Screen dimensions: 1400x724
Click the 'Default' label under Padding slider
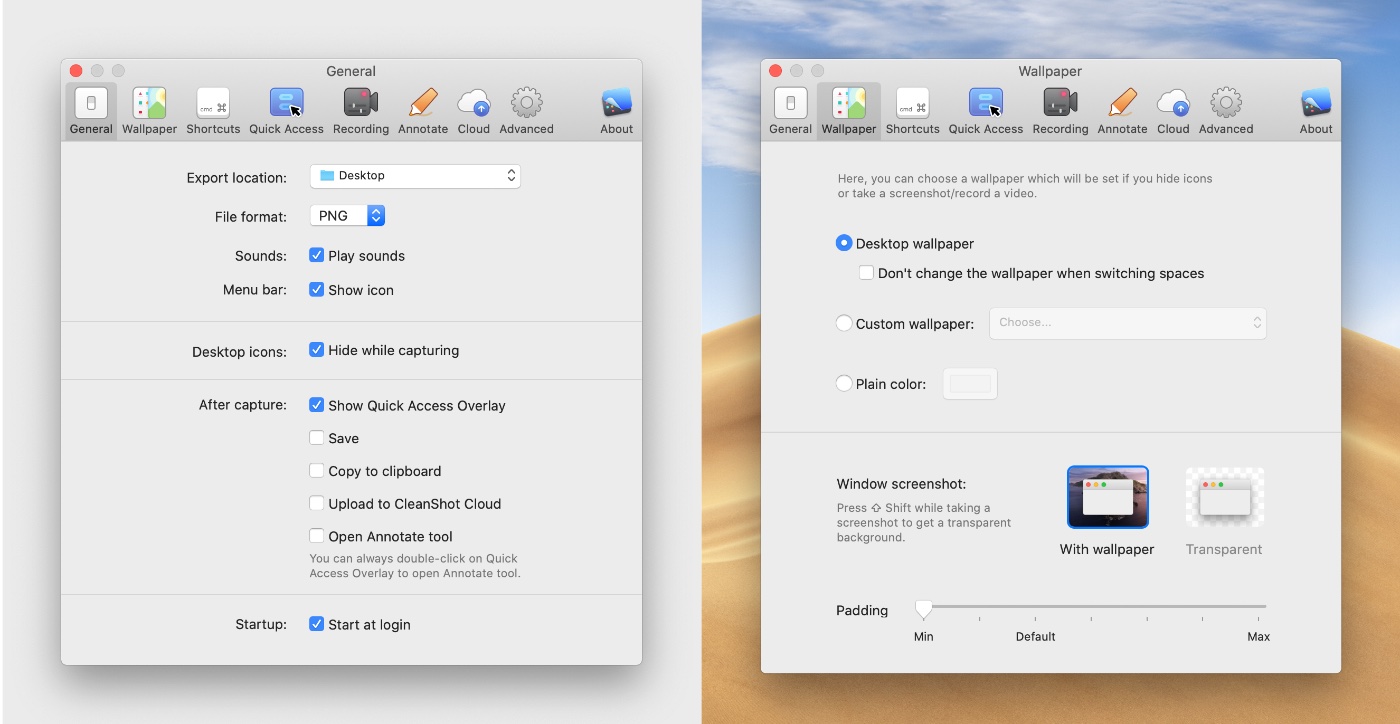point(1036,637)
